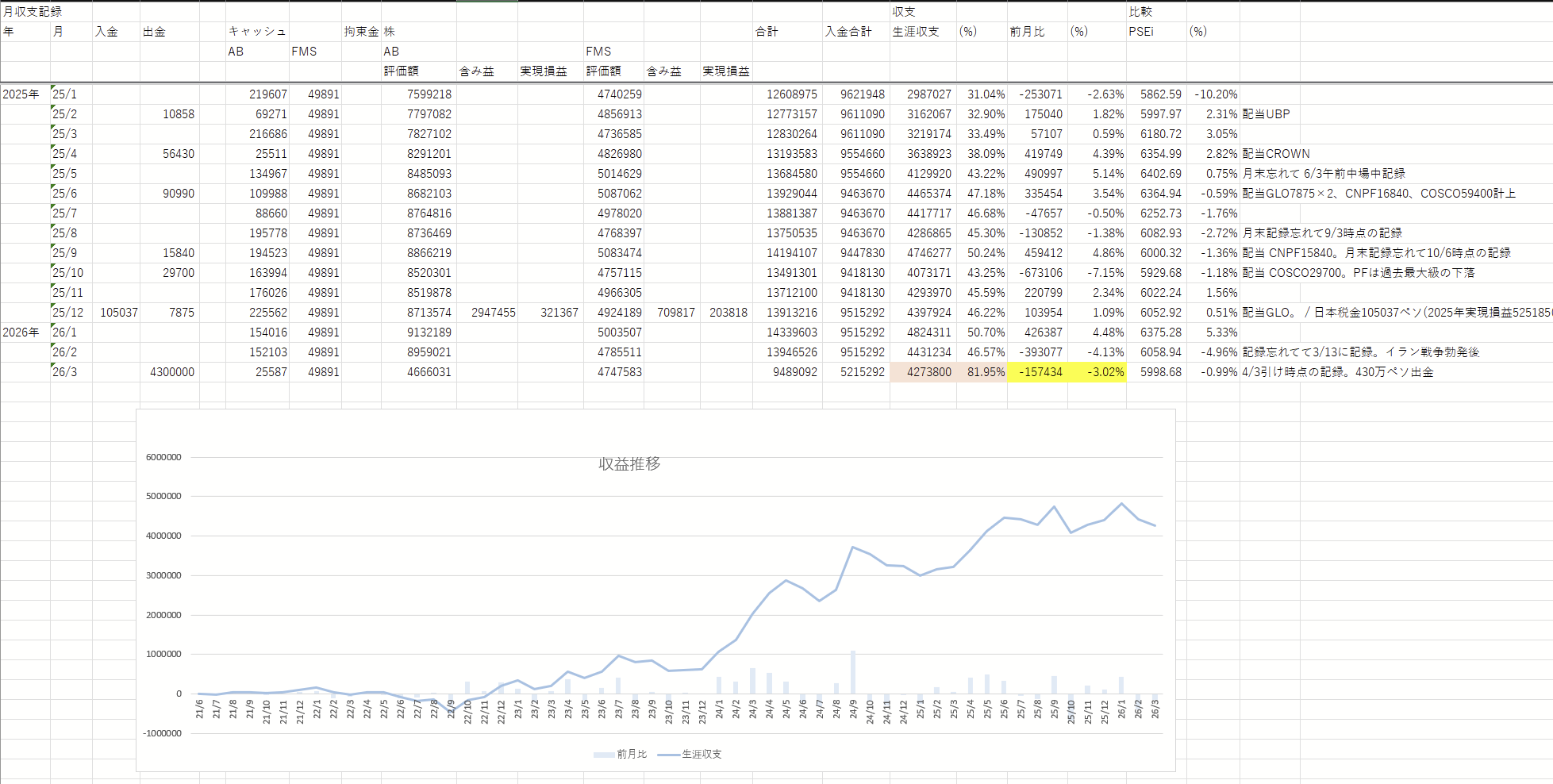
Task: Click the 入金合計 header cell
Action: point(848,32)
